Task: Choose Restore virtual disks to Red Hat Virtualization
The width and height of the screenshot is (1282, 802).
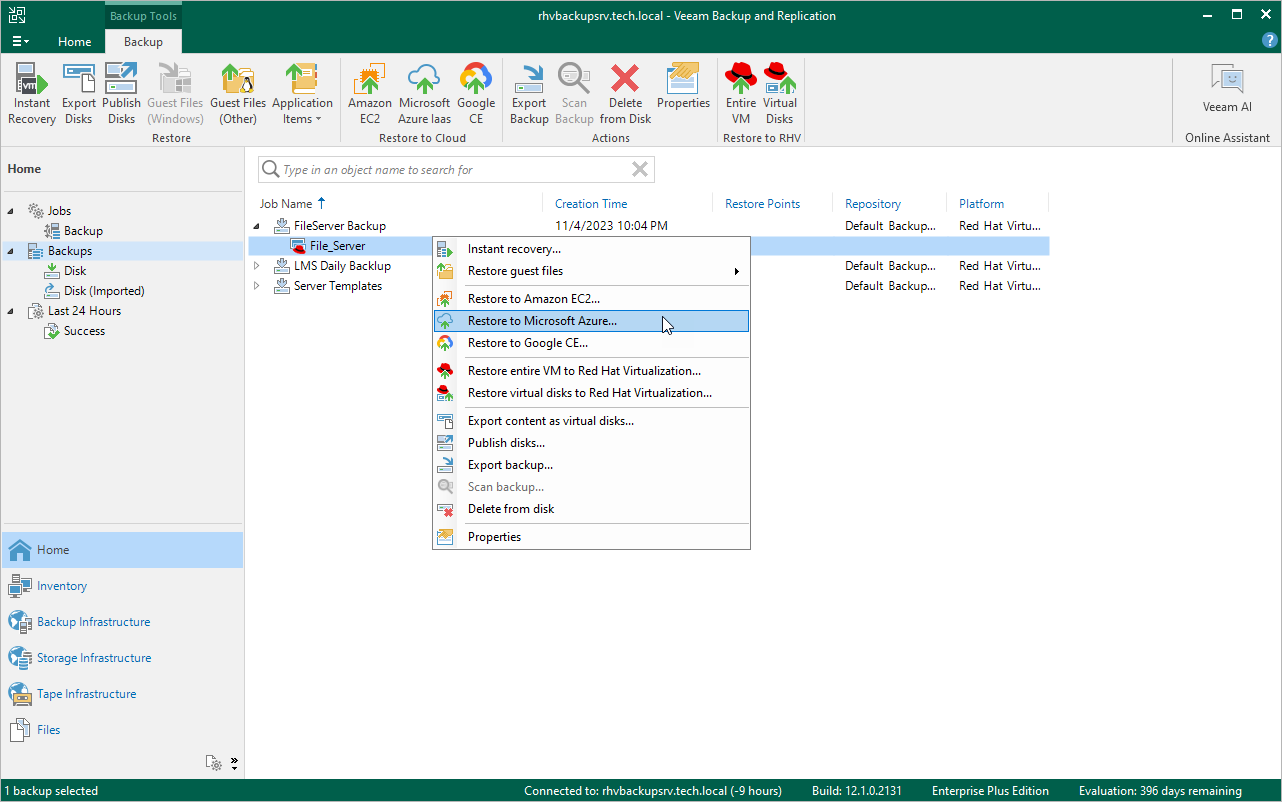Action: (591, 393)
